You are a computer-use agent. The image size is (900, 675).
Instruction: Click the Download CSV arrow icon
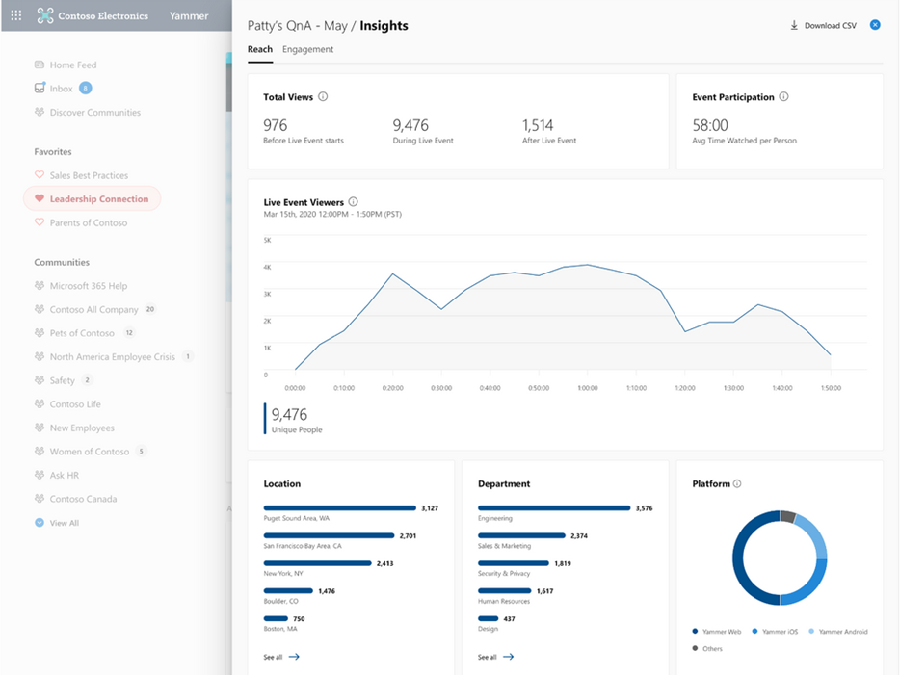point(794,25)
